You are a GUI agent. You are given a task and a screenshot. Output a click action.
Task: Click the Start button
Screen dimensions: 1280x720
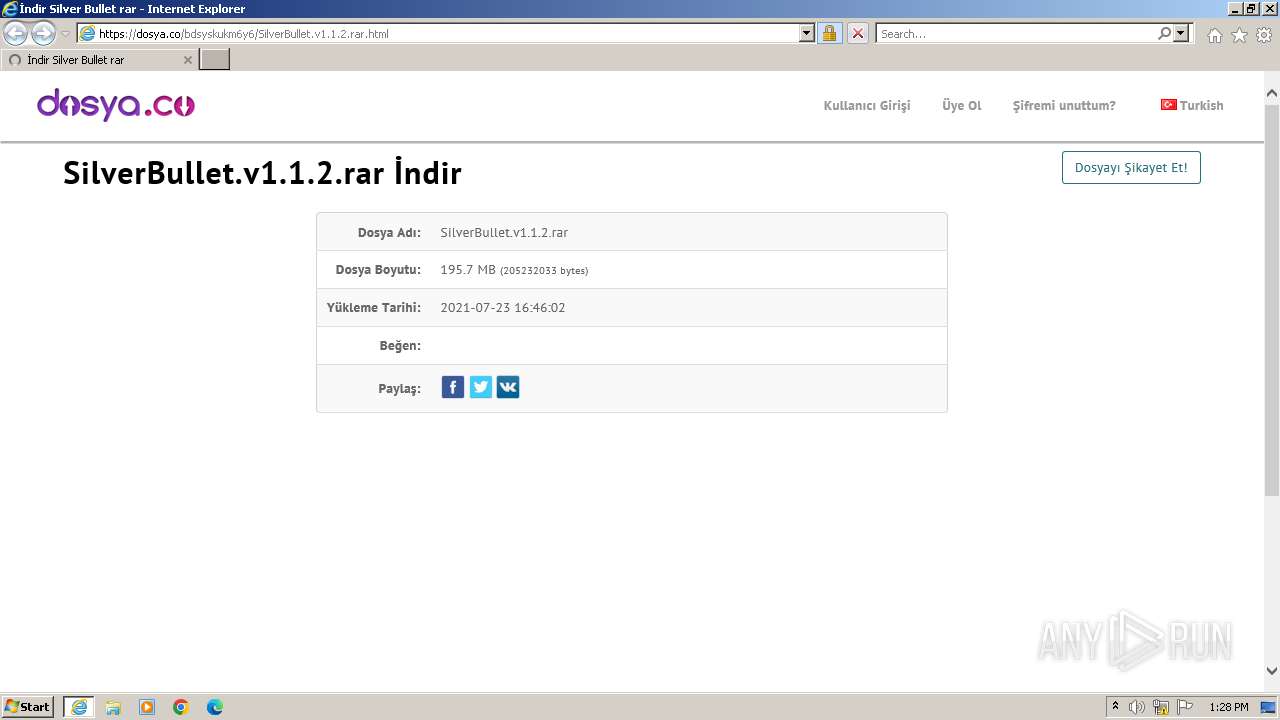[28, 707]
